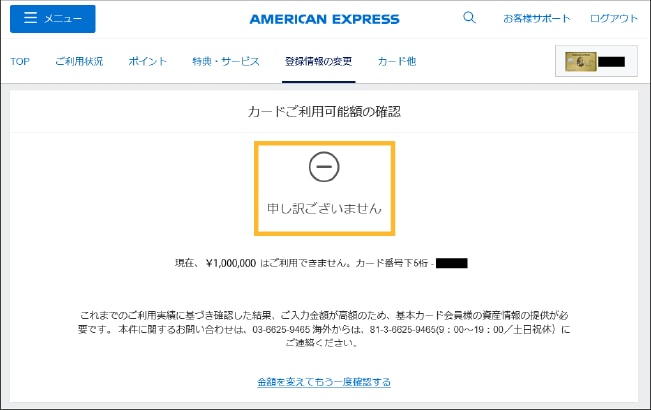Log out via the ログアウト link
This screenshot has height=410, width=651.
[614, 19]
